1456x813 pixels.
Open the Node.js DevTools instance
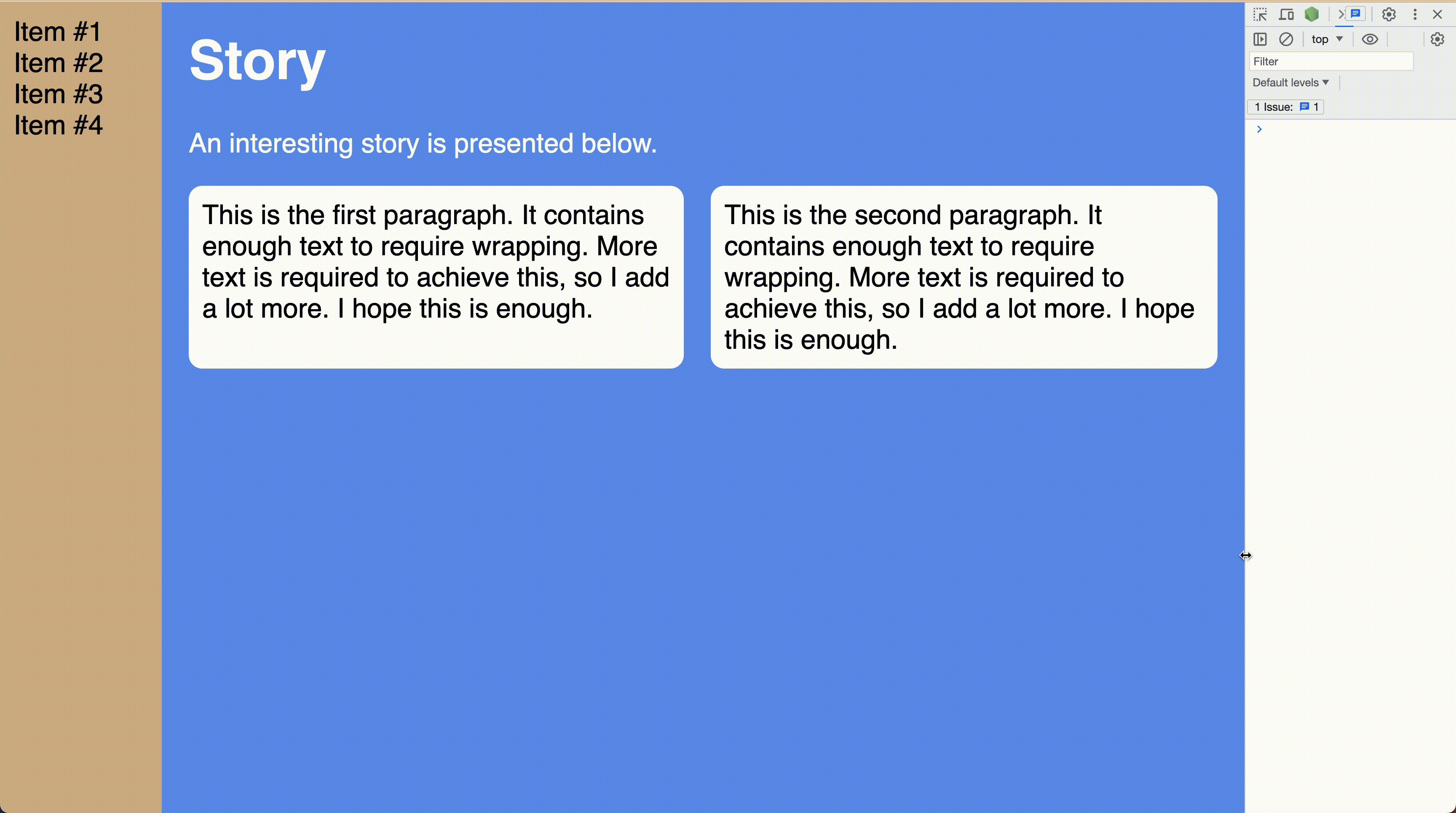pyautogui.click(x=1312, y=14)
